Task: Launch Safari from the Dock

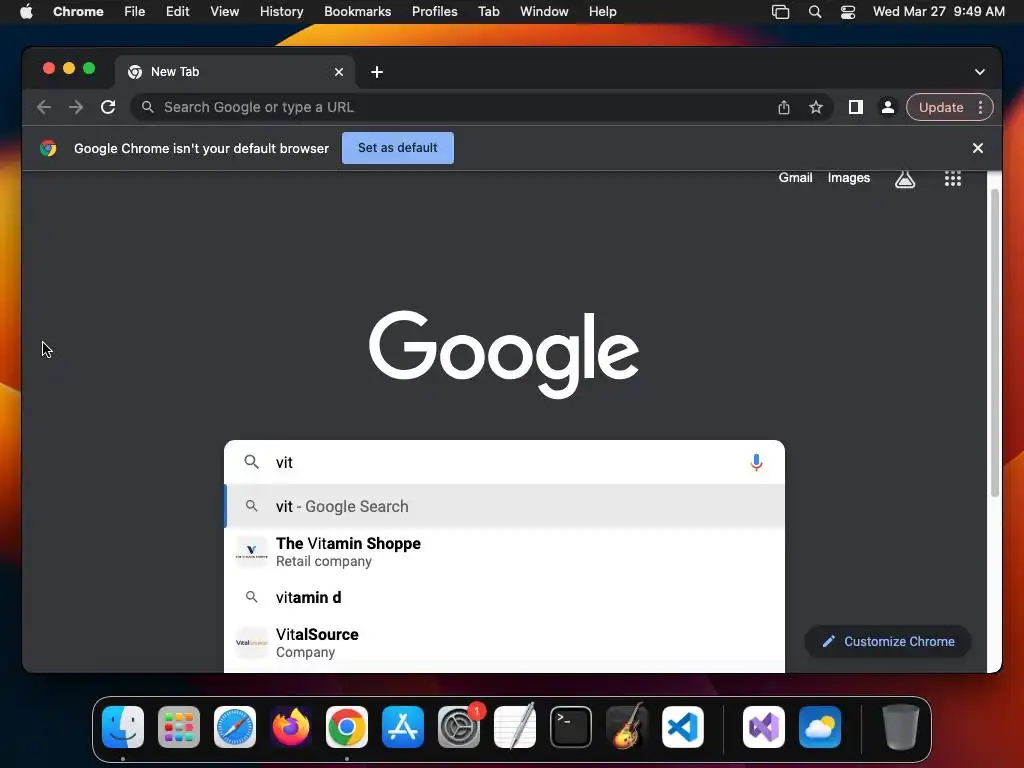Action: pos(235,727)
